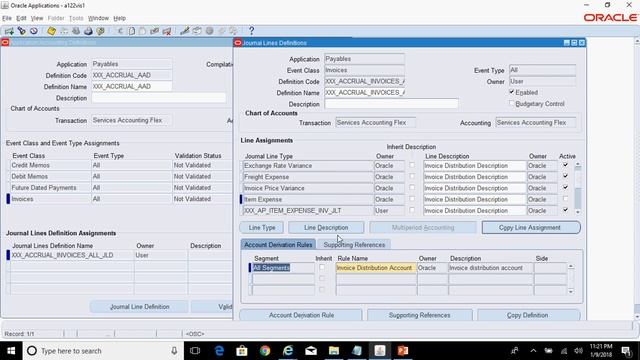The height and width of the screenshot is (360, 640).
Task: Click the Zoom toolbar icon
Action: click(197, 31)
